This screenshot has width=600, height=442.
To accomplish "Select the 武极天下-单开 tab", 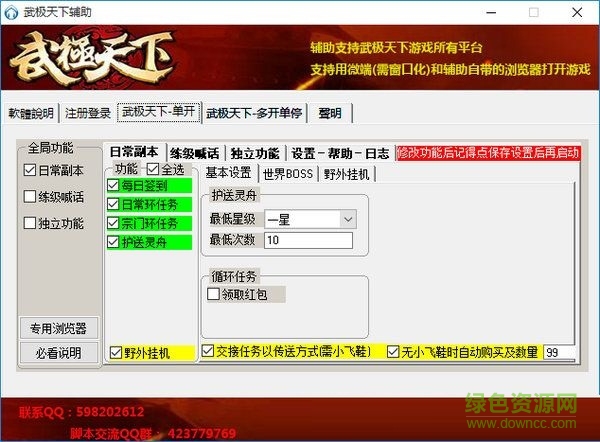I will (158, 112).
